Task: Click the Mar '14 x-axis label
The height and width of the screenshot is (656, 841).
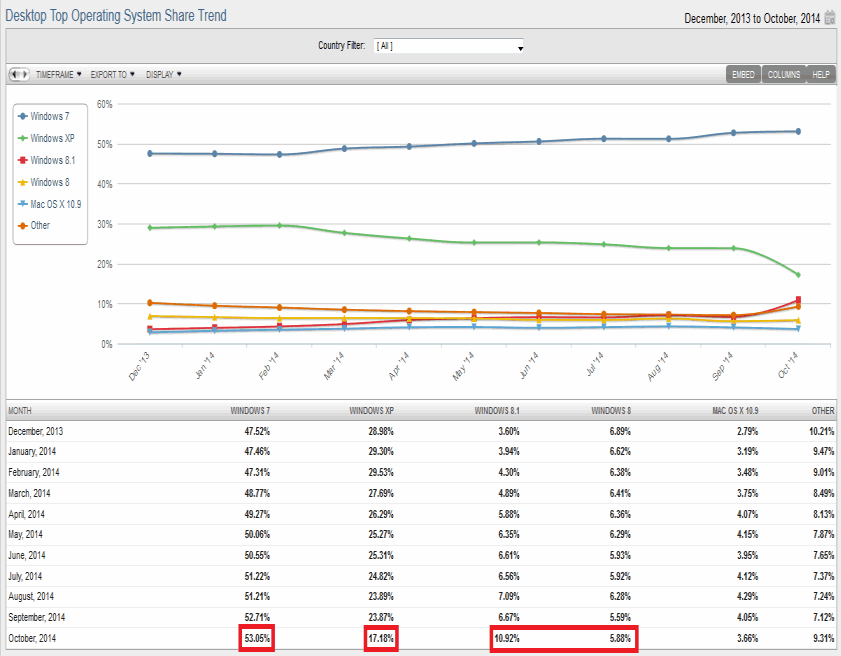Action: pyautogui.click(x=334, y=366)
